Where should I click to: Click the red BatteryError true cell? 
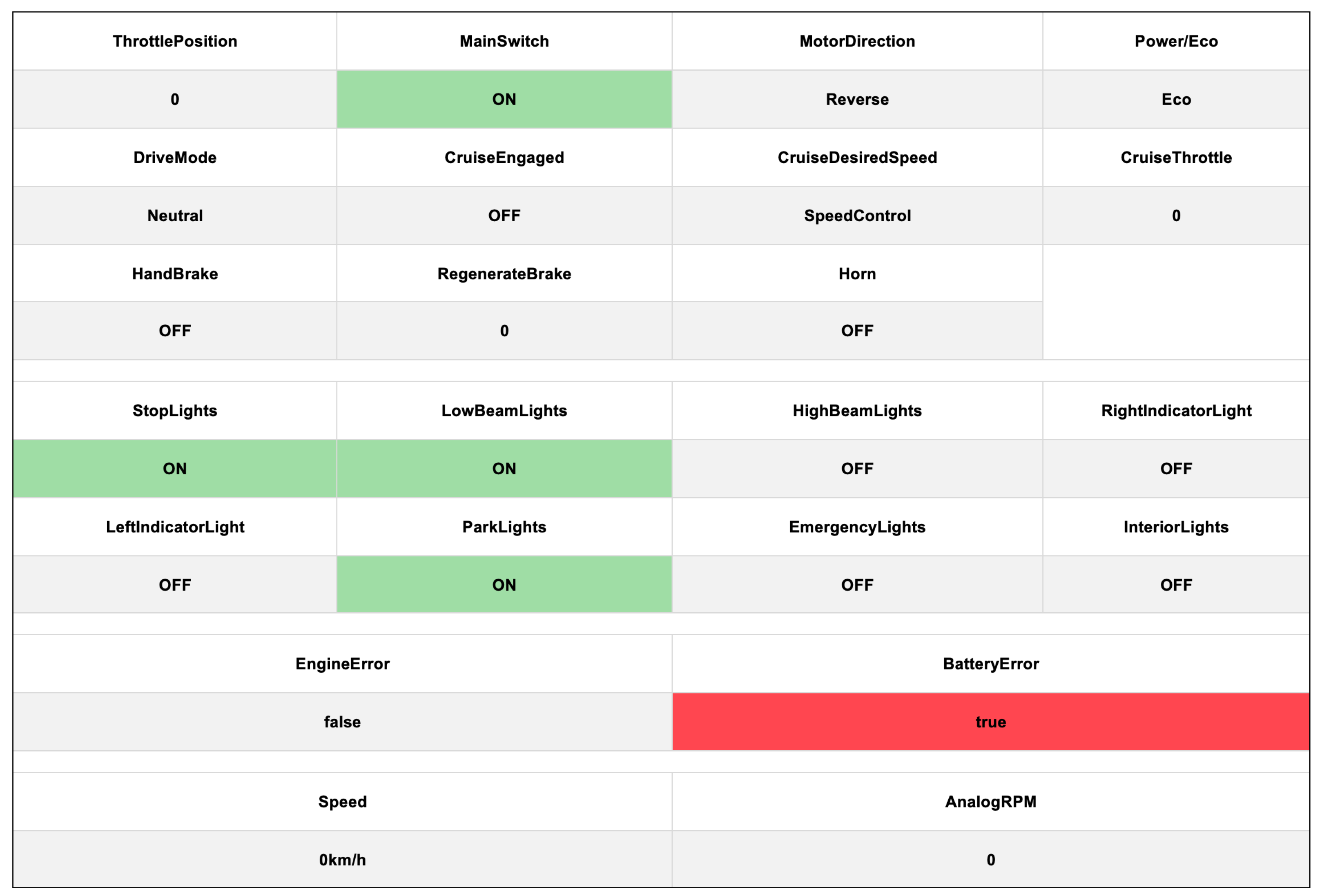click(990, 722)
